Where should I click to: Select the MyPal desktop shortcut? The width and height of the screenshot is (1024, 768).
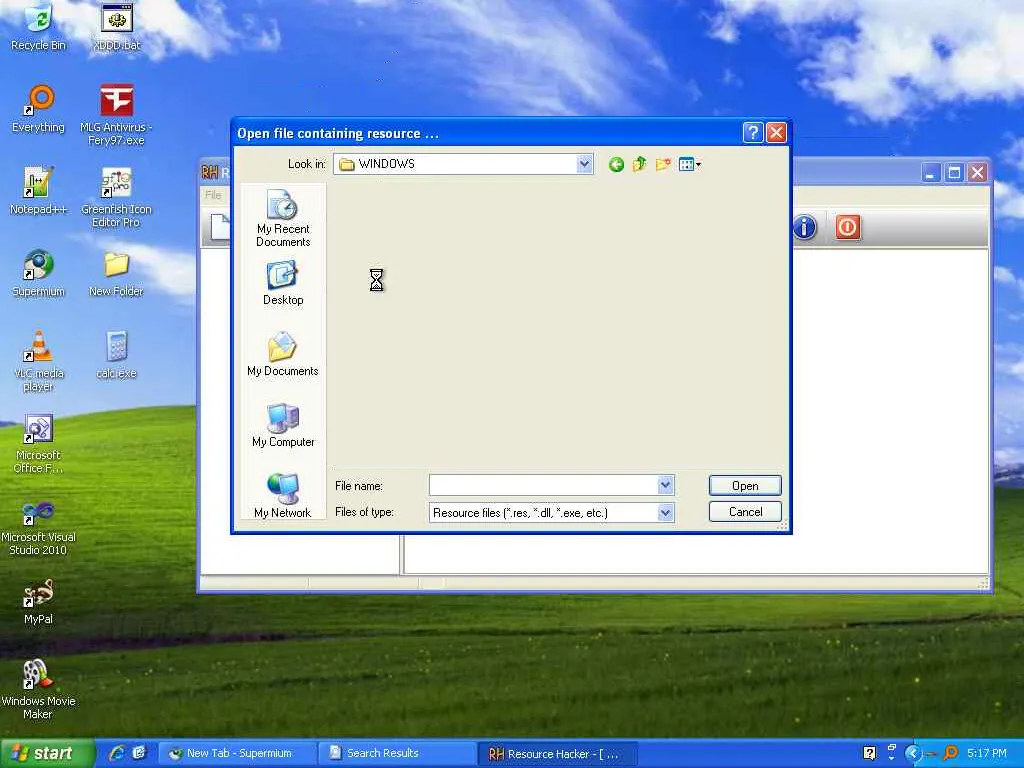(39, 601)
